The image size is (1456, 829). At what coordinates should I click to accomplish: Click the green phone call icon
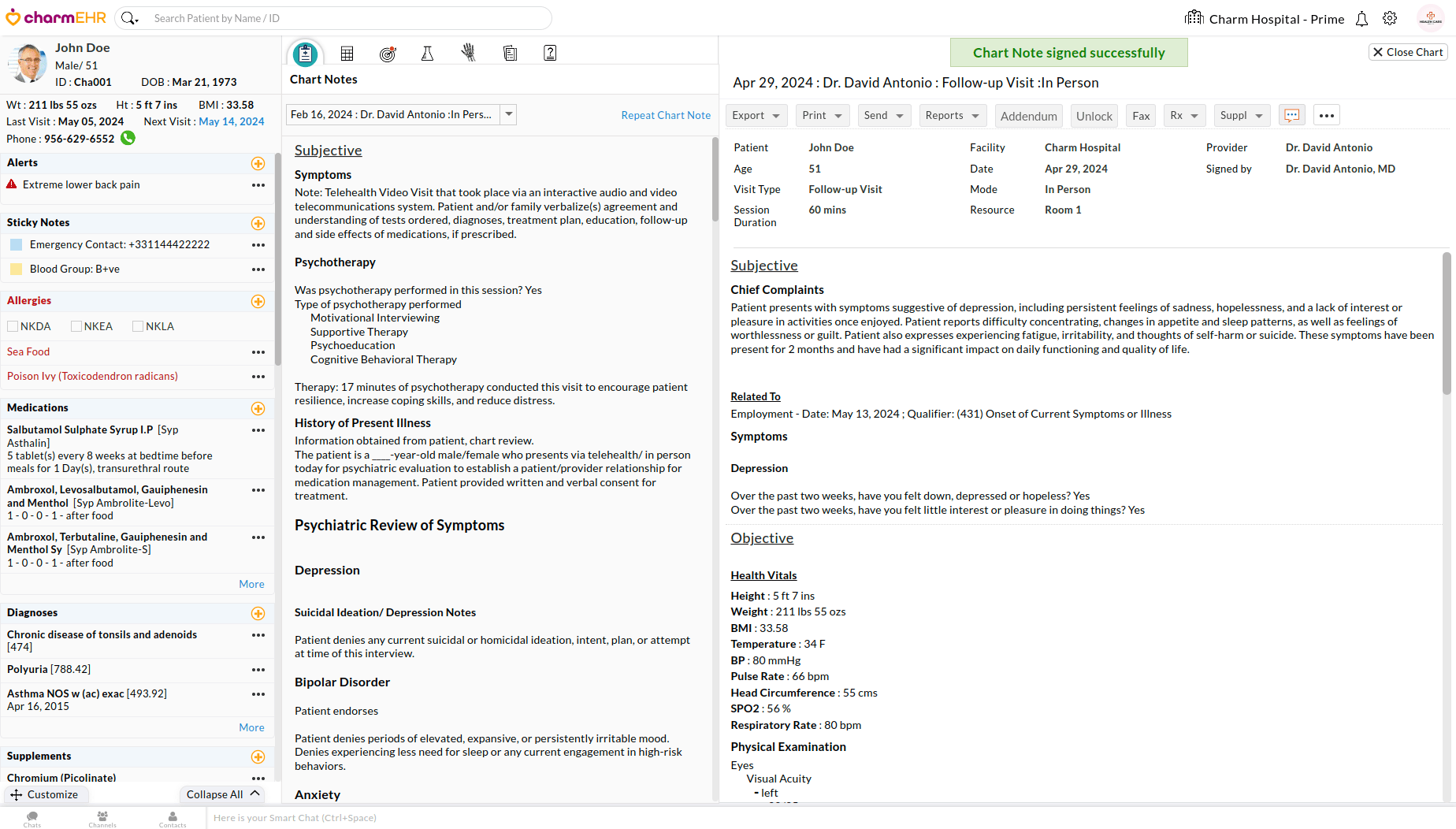pyautogui.click(x=128, y=138)
